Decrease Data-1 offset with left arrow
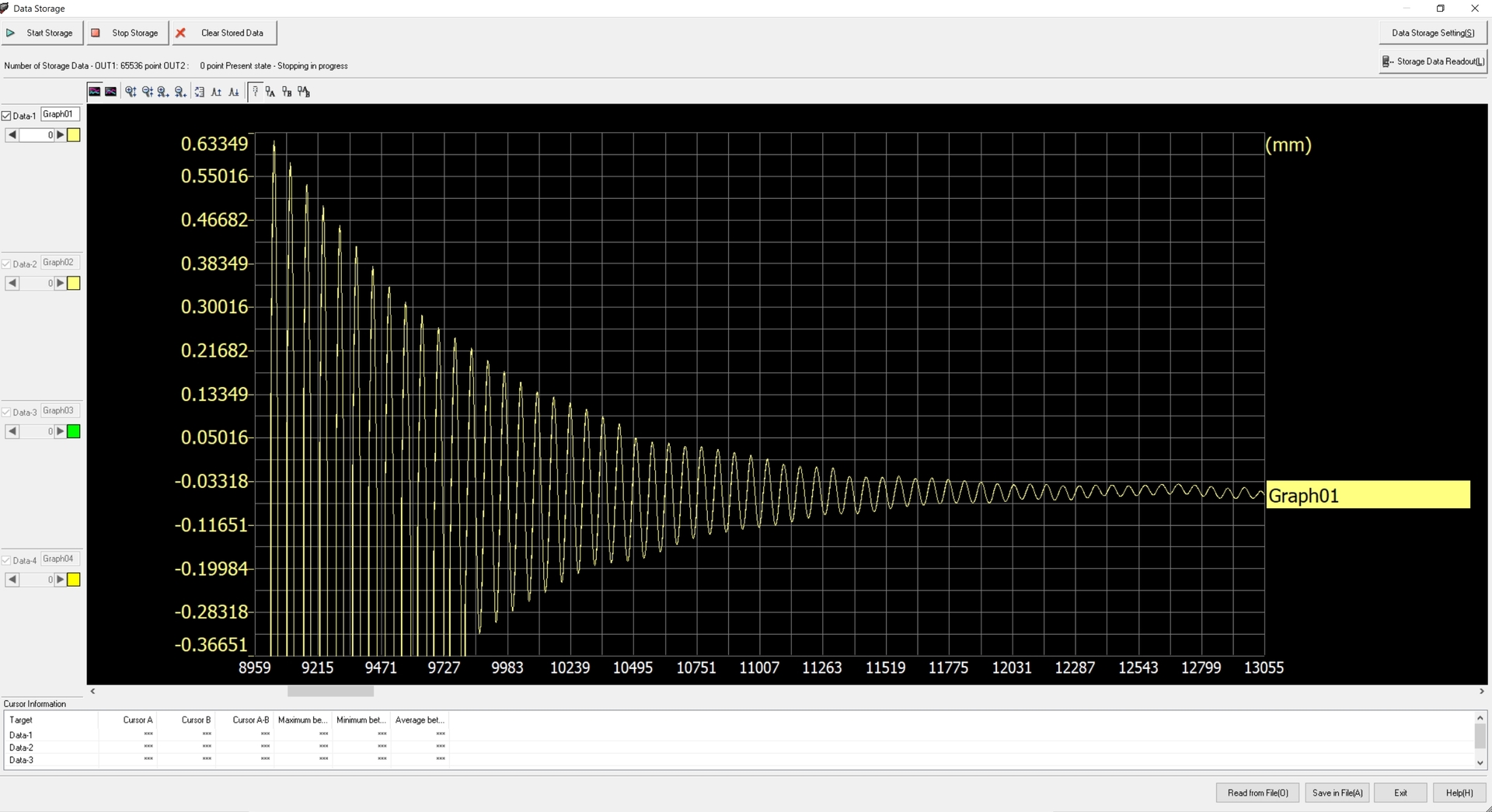 12,135
